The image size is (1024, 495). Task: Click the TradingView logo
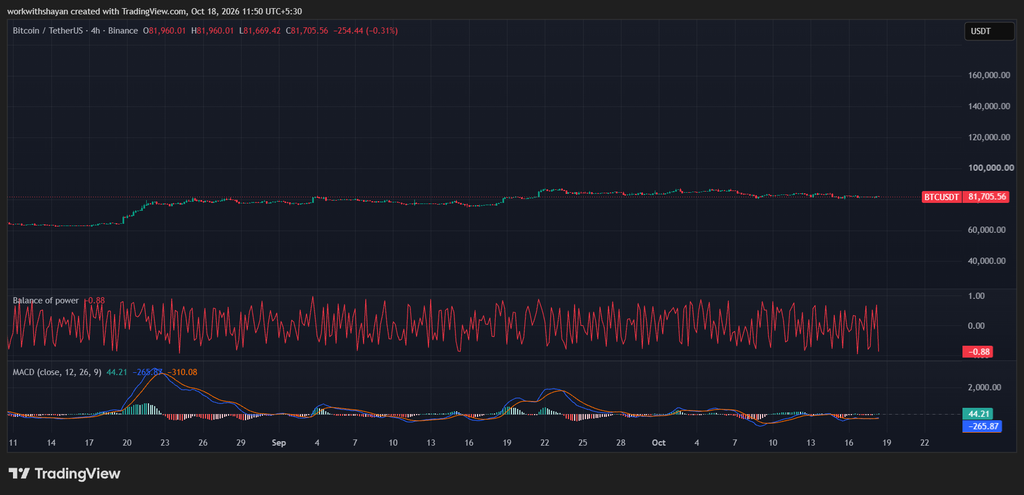(x=64, y=473)
